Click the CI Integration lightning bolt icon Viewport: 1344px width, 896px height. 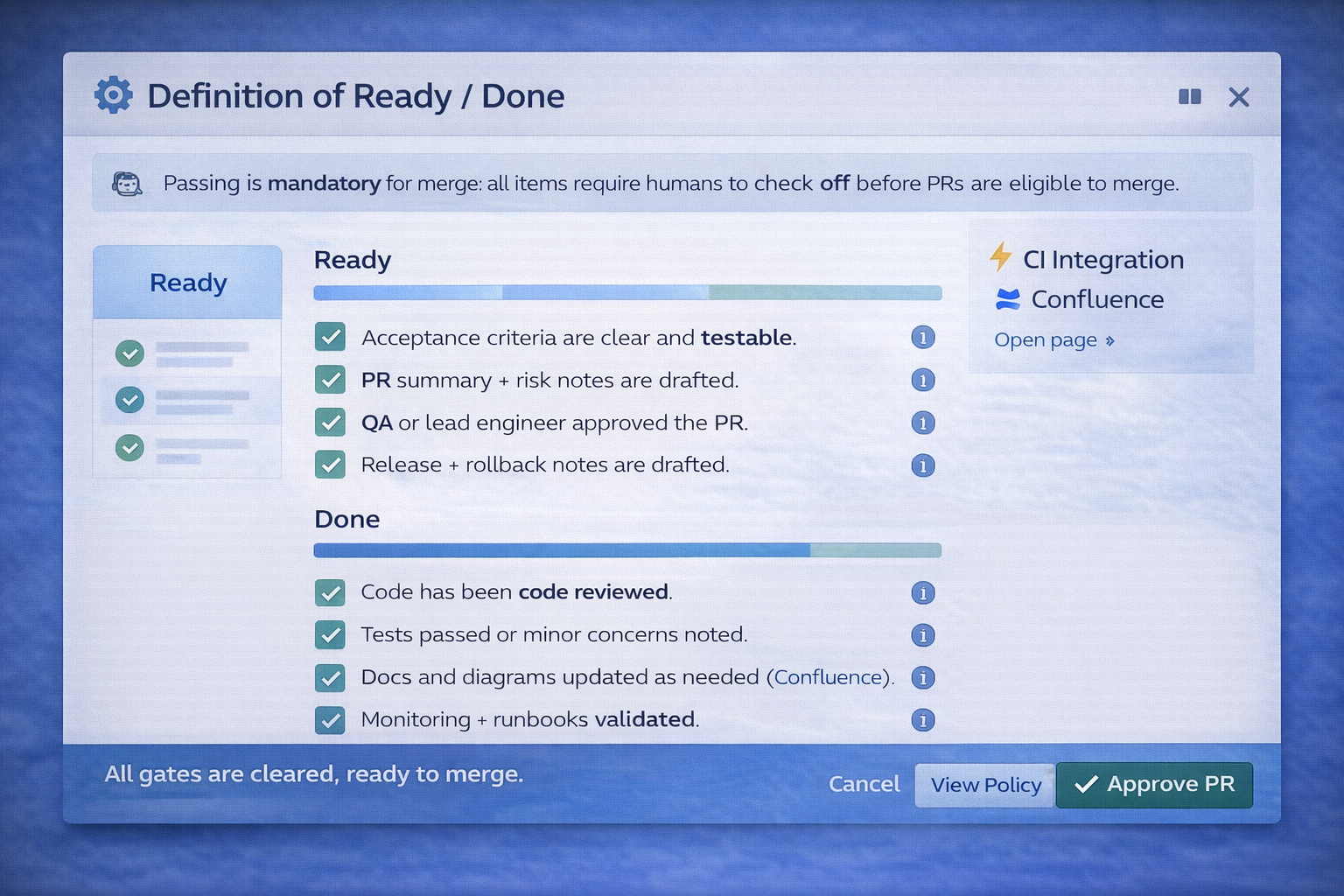[1000, 258]
